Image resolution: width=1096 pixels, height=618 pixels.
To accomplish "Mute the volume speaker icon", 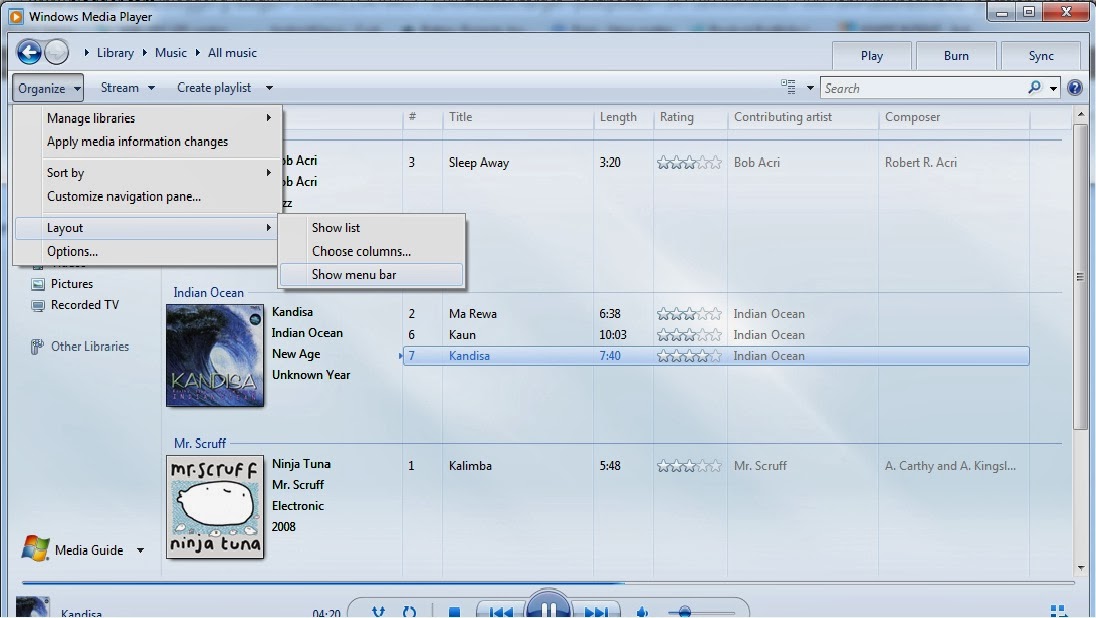I will 642,612.
